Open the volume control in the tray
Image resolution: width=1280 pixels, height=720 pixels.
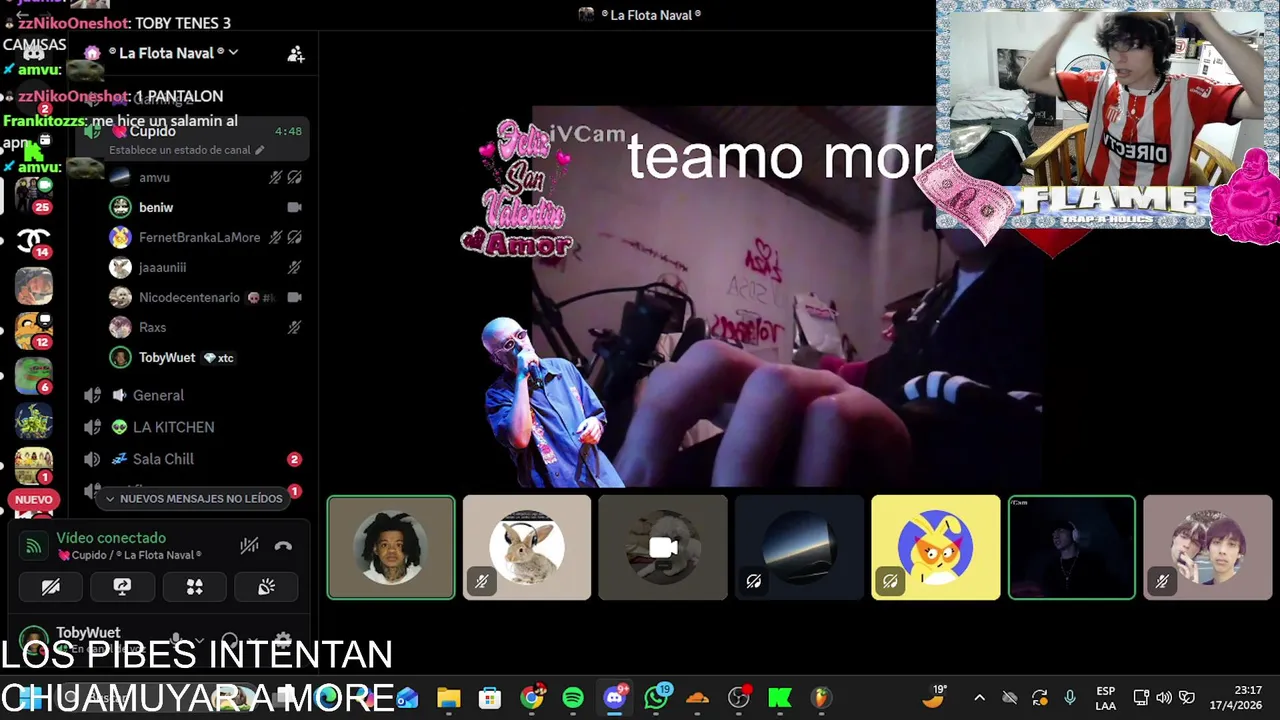click(1164, 698)
